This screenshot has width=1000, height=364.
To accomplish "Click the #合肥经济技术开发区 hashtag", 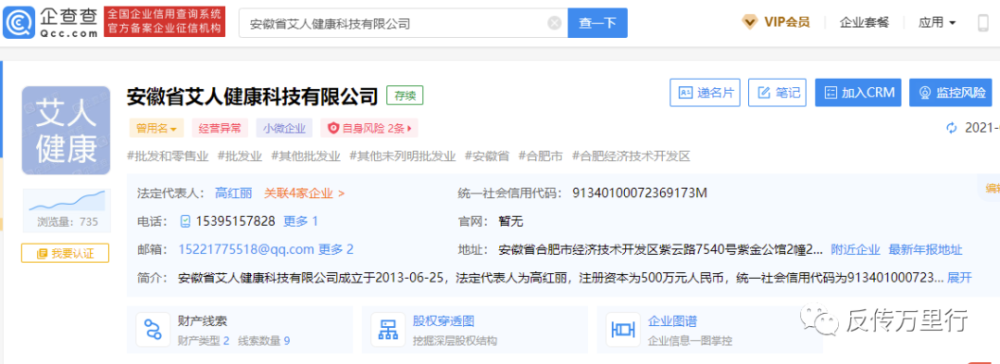I will (631, 156).
